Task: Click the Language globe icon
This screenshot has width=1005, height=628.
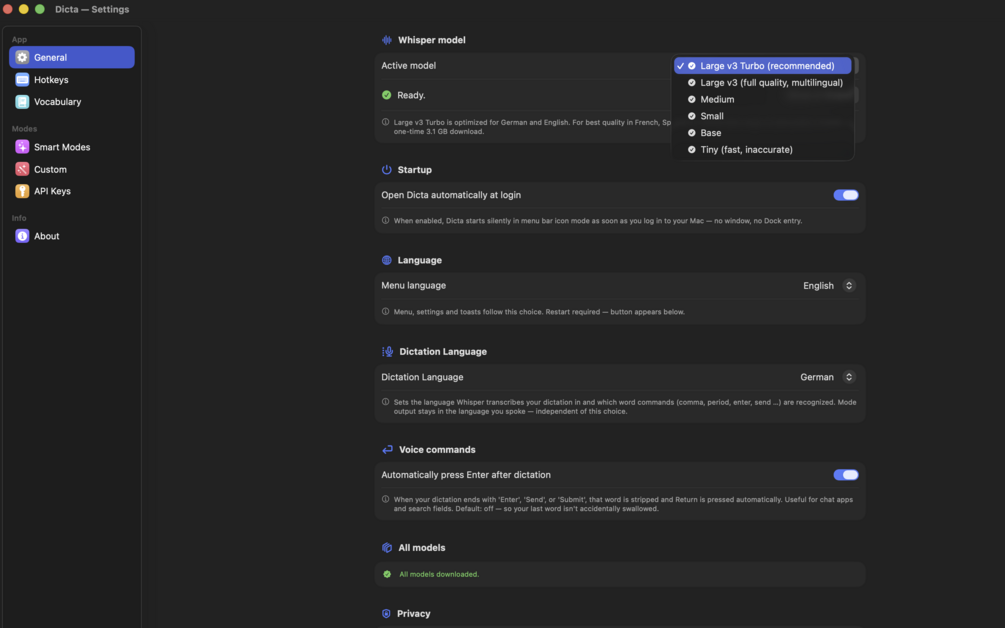Action: pos(386,260)
